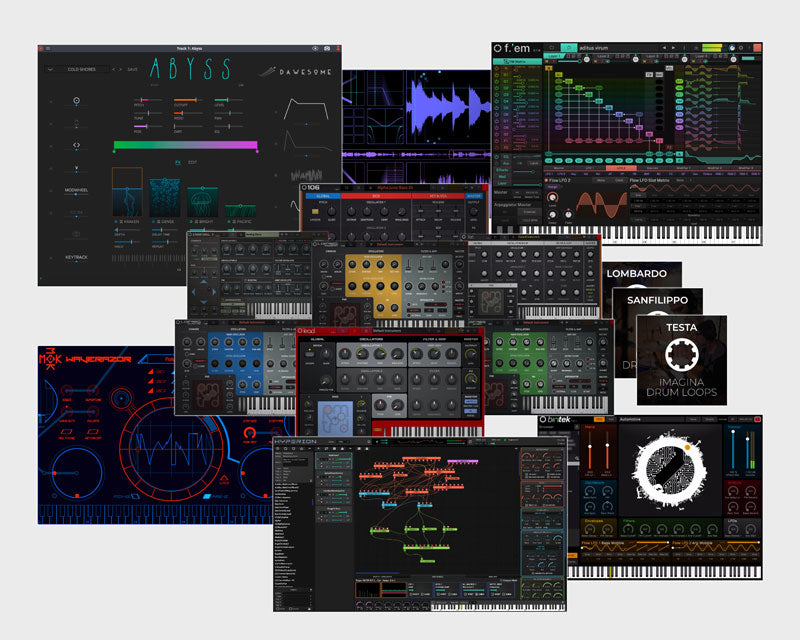This screenshot has width=800, height=640.
Task: Click the top envelope shape display in Abyss
Action: point(306,109)
